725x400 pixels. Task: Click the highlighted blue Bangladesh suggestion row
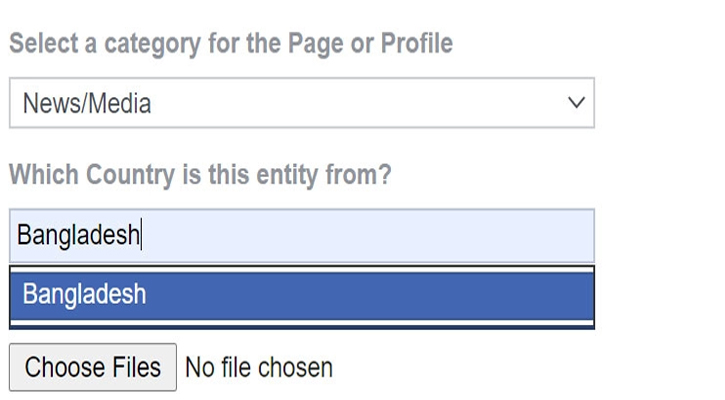tap(301, 295)
